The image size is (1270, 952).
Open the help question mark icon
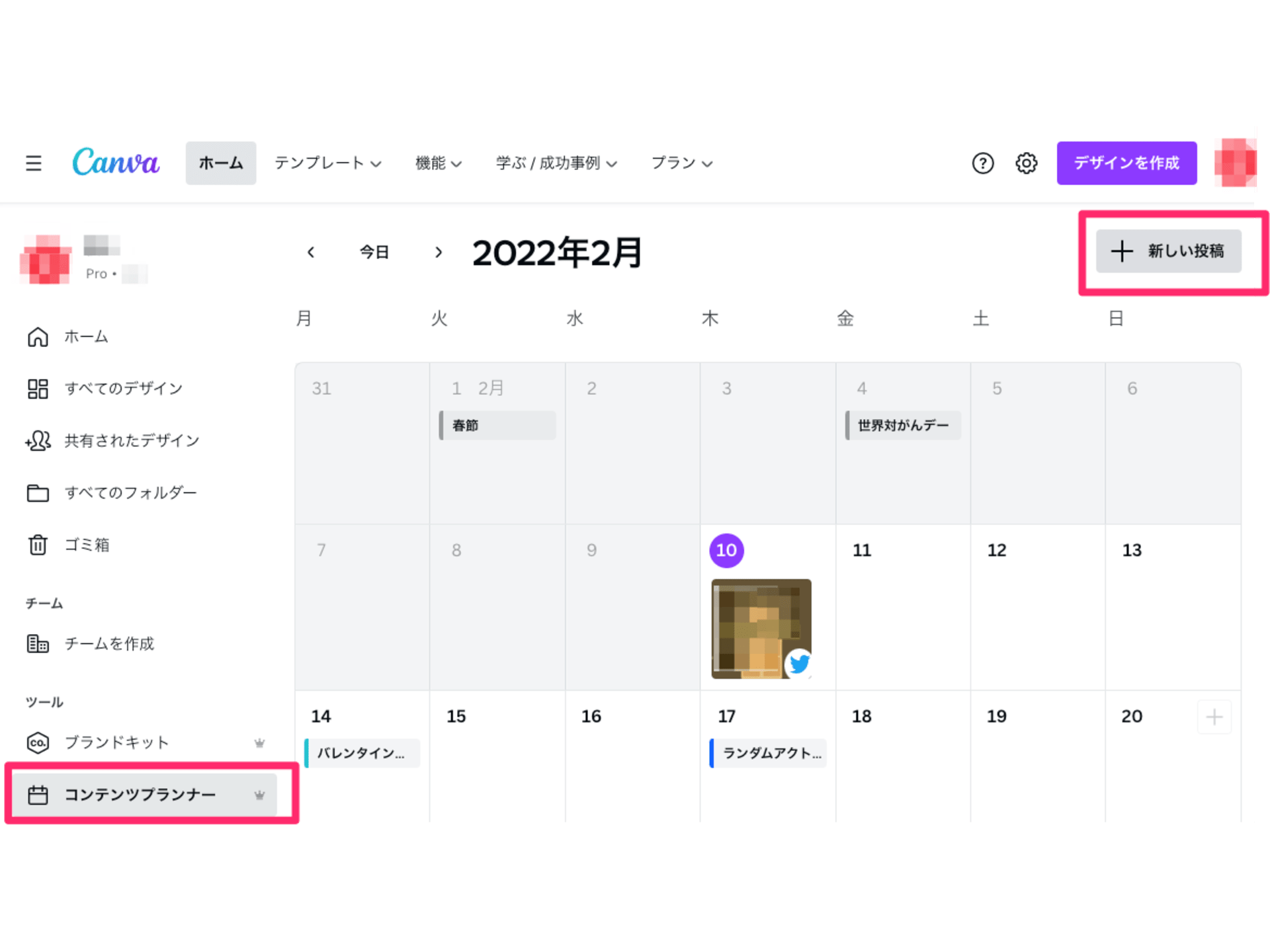click(982, 163)
